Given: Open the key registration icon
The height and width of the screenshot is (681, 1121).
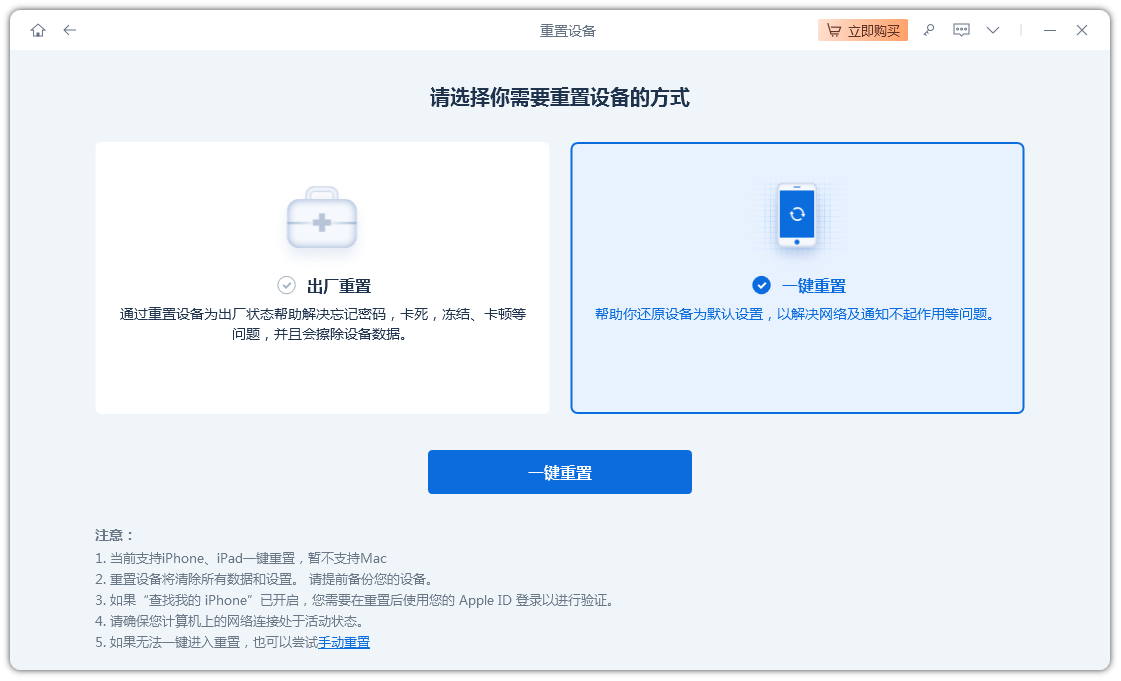Looking at the screenshot, I should [x=929, y=30].
